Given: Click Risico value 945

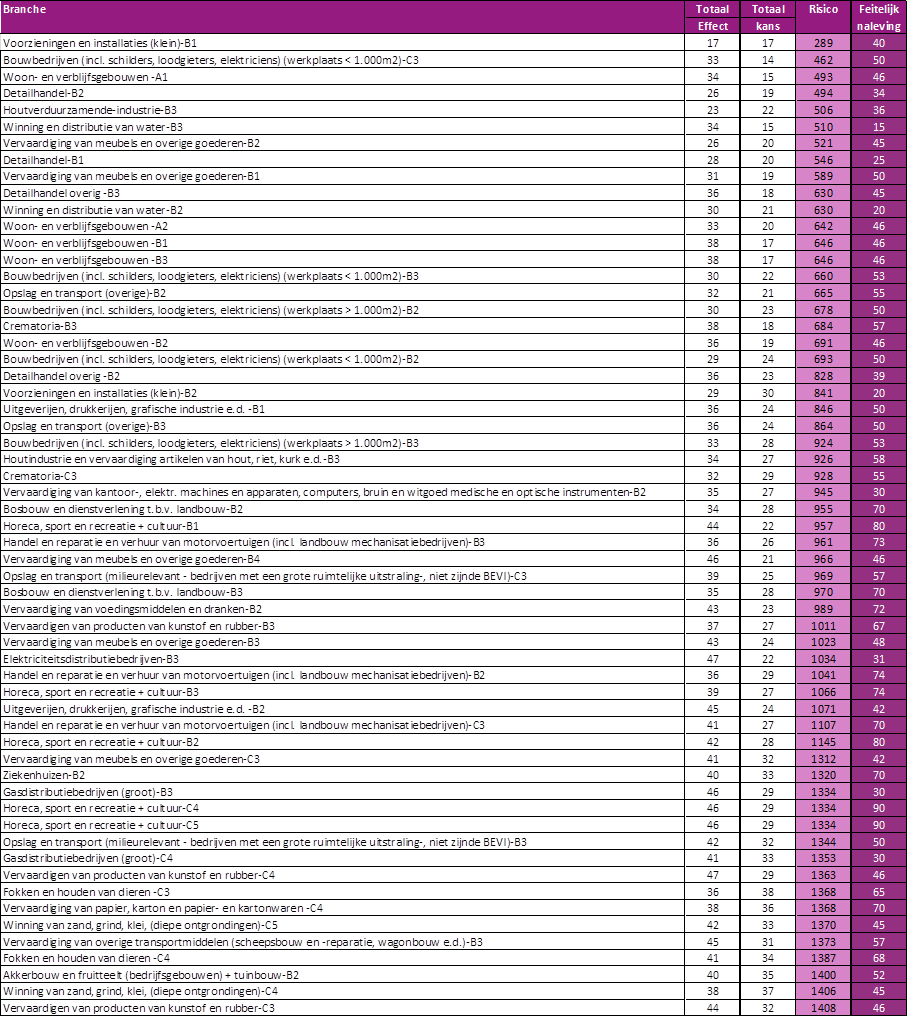Looking at the screenshot, I should pyautogui.click(x=823, y=492).
